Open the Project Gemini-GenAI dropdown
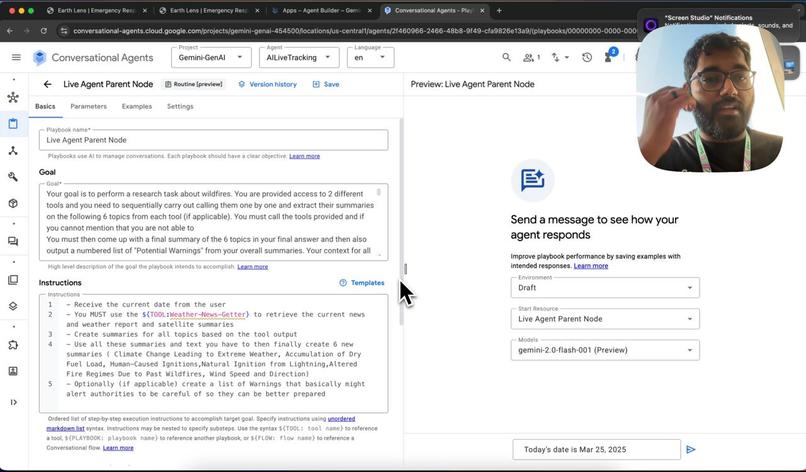 point(211,58)
